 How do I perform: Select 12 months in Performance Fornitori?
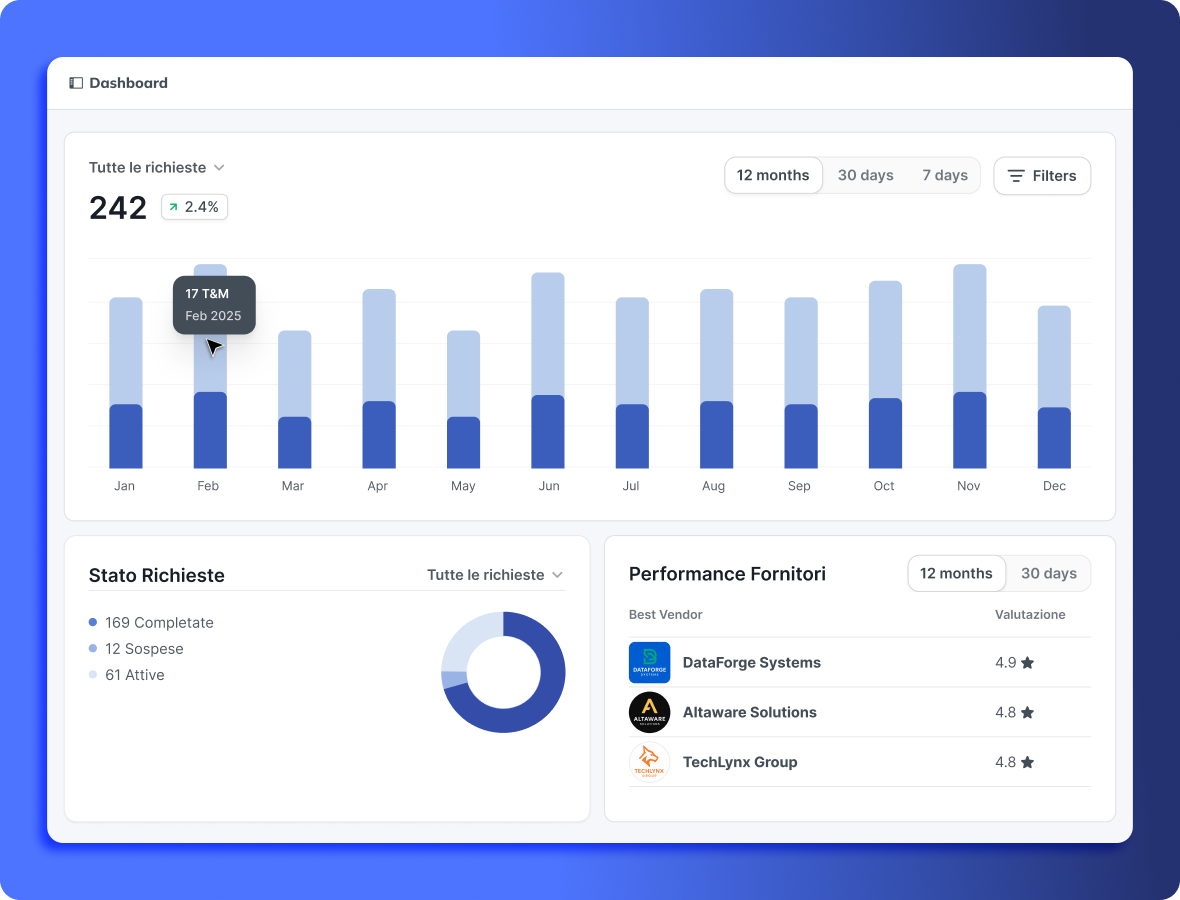pos(956,573)
